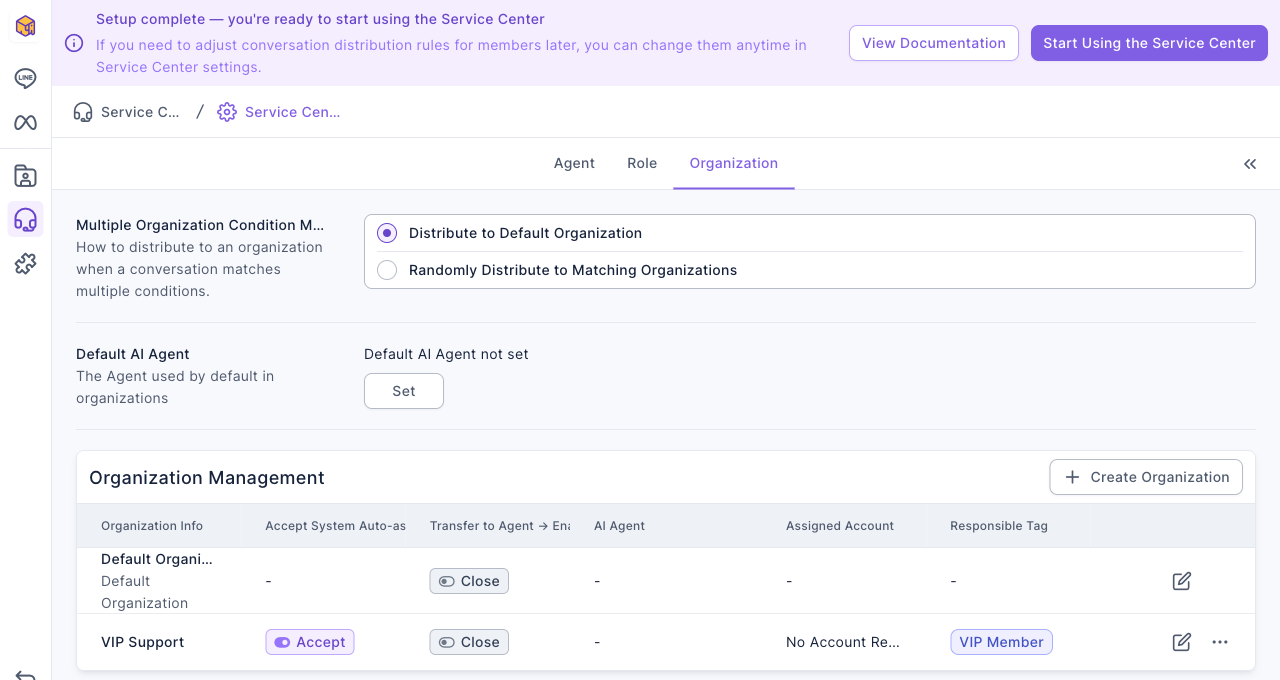Screen dimensions: 1280x680
Task: Click the back arrow icon at sidebar bottom
Action: tap(25, 675)
